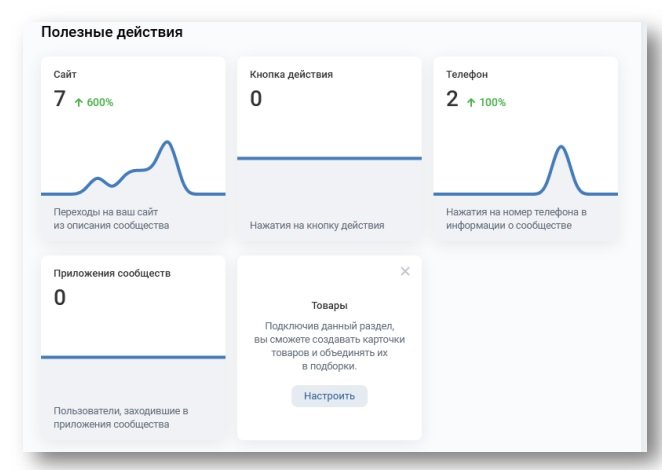Image resolution: width=662 pixels, height=470 pixels.
Task: Click the Полезные действия section heading
Action: point(111,33)
